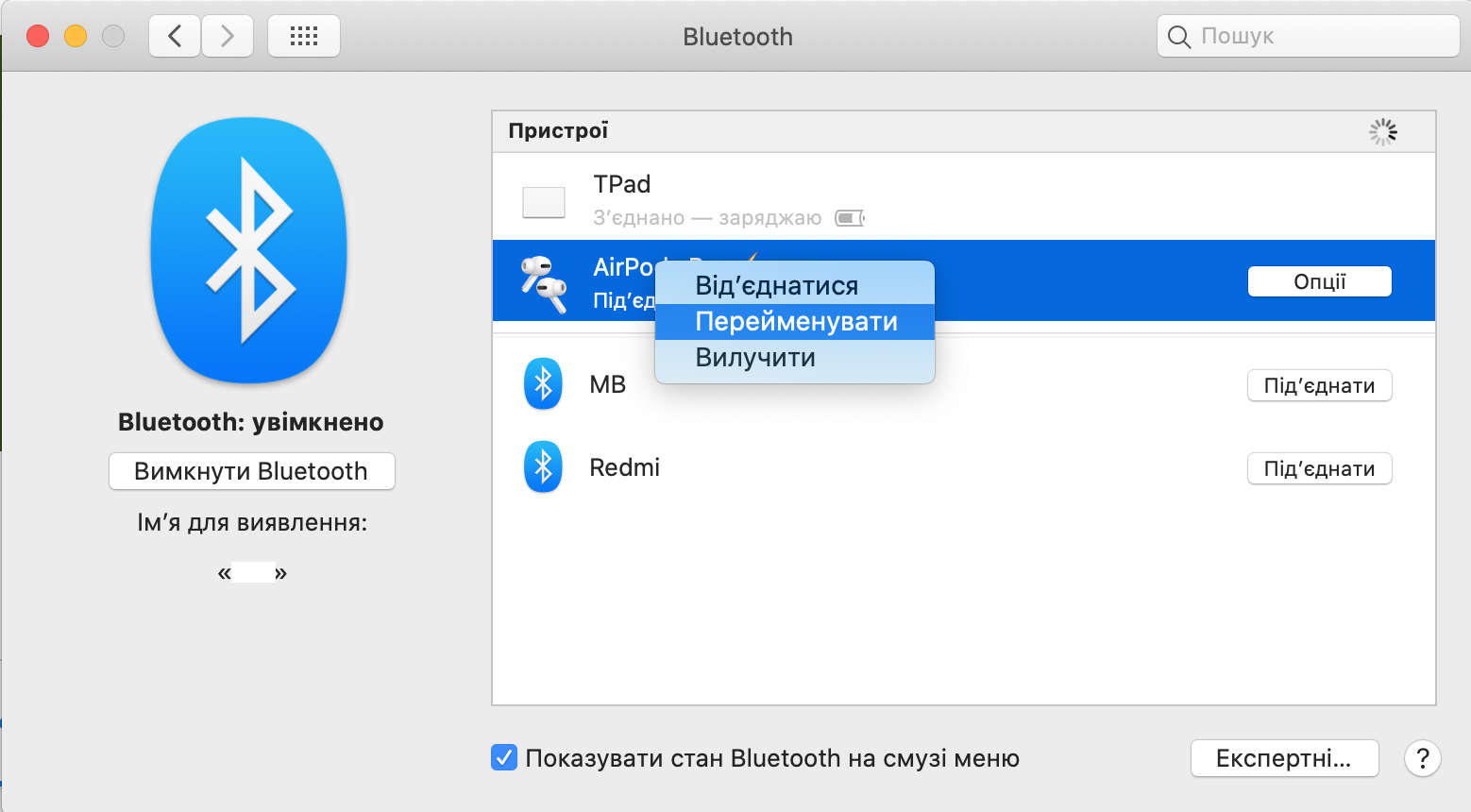
Task: Click Вимкнути Bluetooth button
Action: point(251,471)
